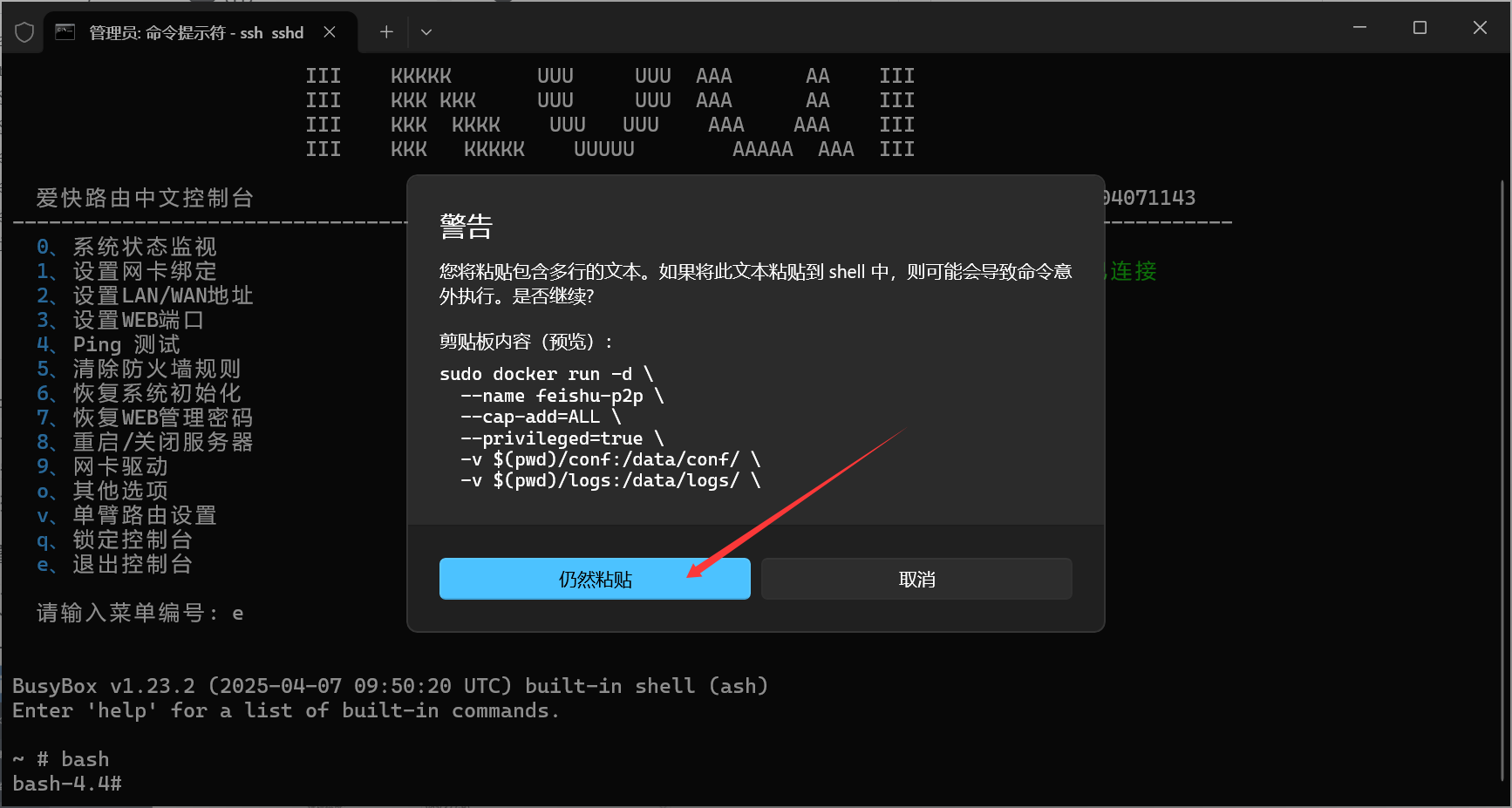The height and width of the screenshot is (808, 1512).
Task: Click menu entry 8、重启/关闭服务器
Action: 145,442
